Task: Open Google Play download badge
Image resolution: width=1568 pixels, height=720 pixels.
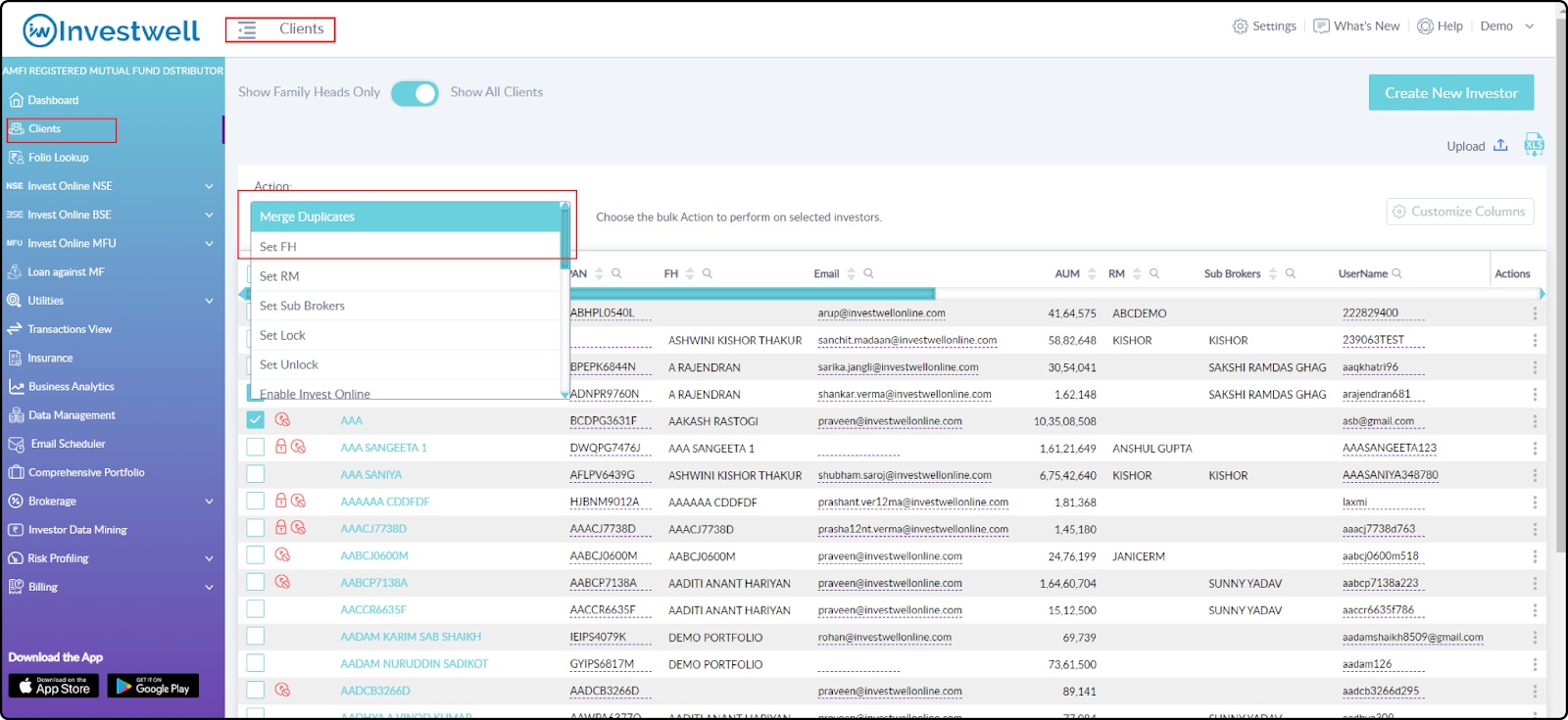Action: (153, 686)
